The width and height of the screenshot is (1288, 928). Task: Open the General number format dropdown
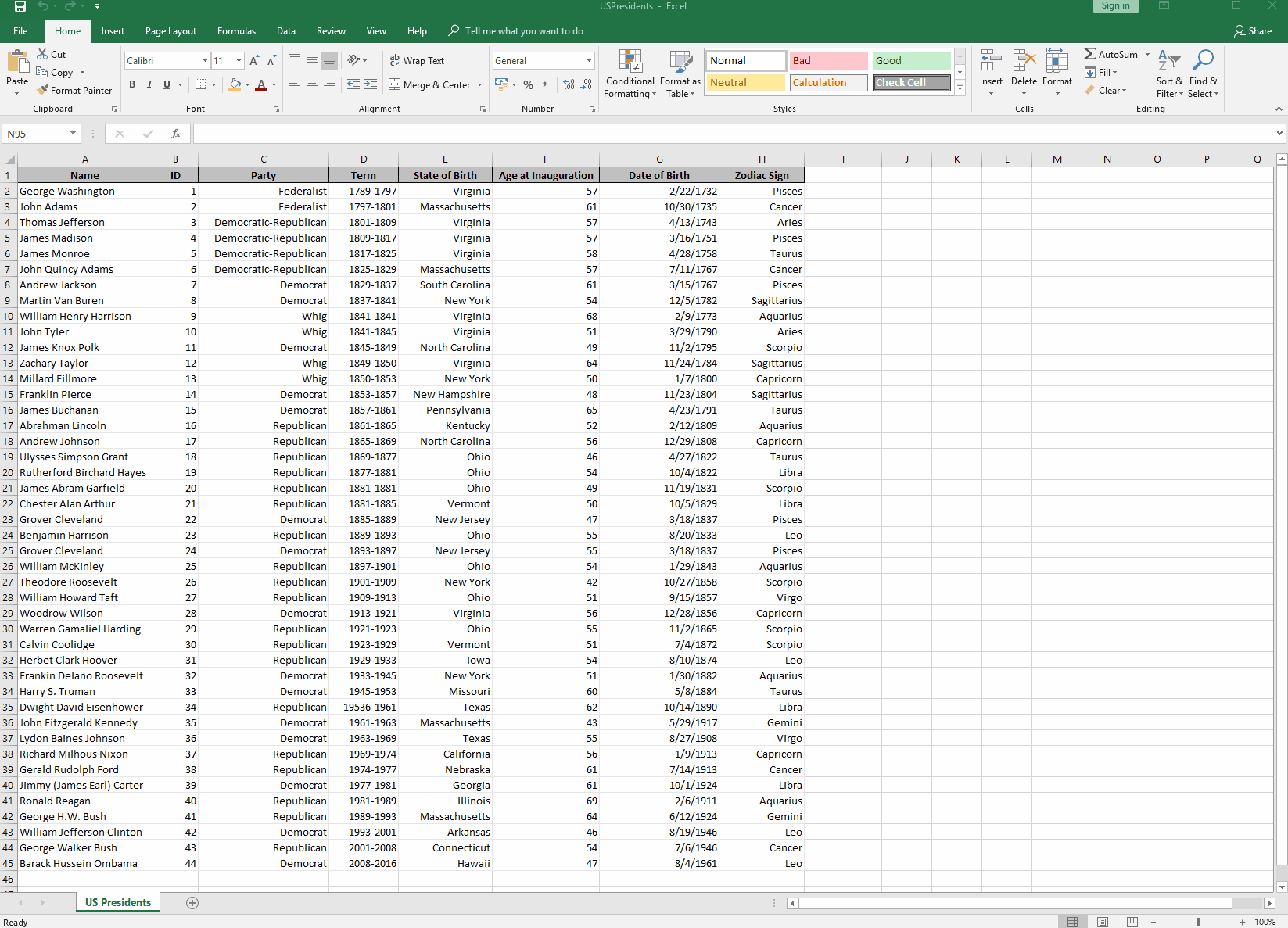pyautogui.click(x=589, y=60)
